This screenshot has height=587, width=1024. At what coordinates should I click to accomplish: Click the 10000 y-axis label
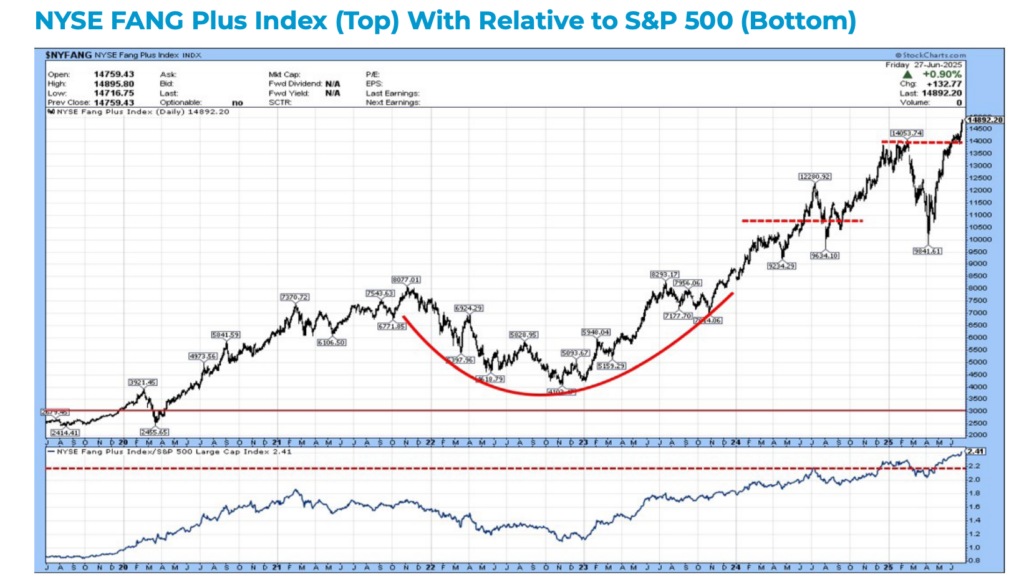[x=979, y=239]
